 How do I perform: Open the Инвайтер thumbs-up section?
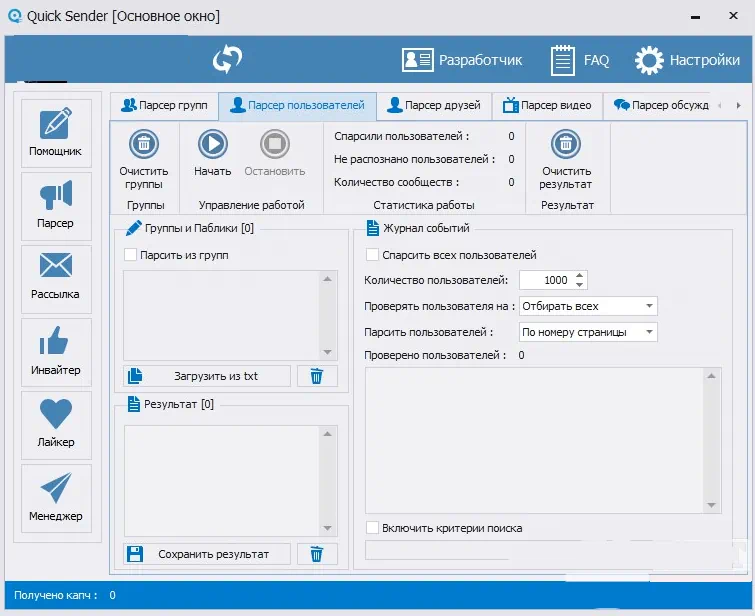click(56, 352)
